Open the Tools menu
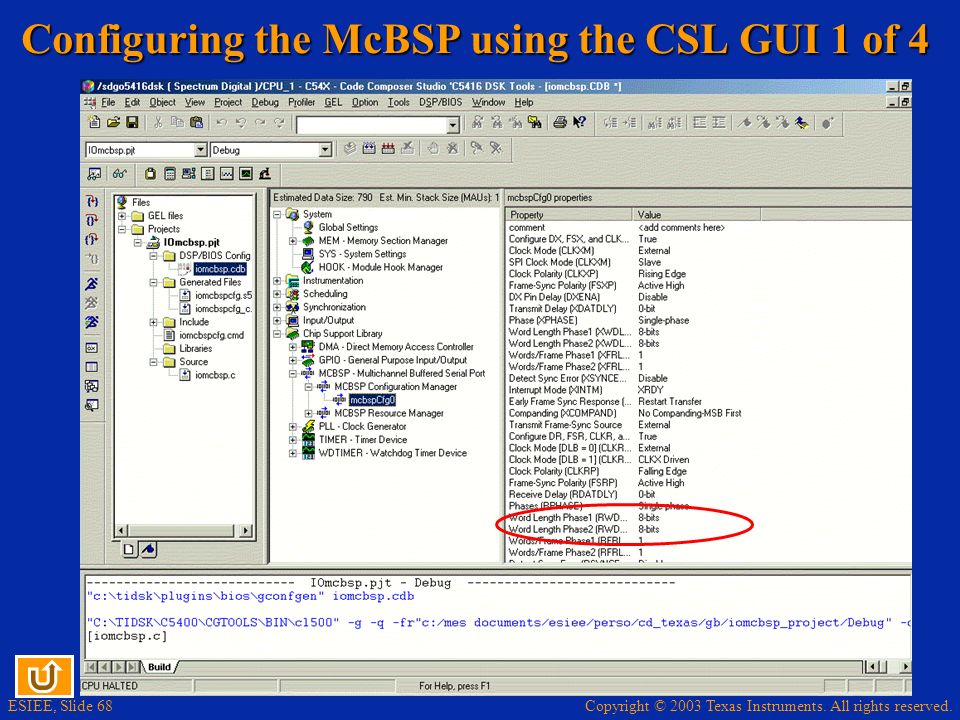The width and height of the screenshot is (960, 720). [399, 102]
